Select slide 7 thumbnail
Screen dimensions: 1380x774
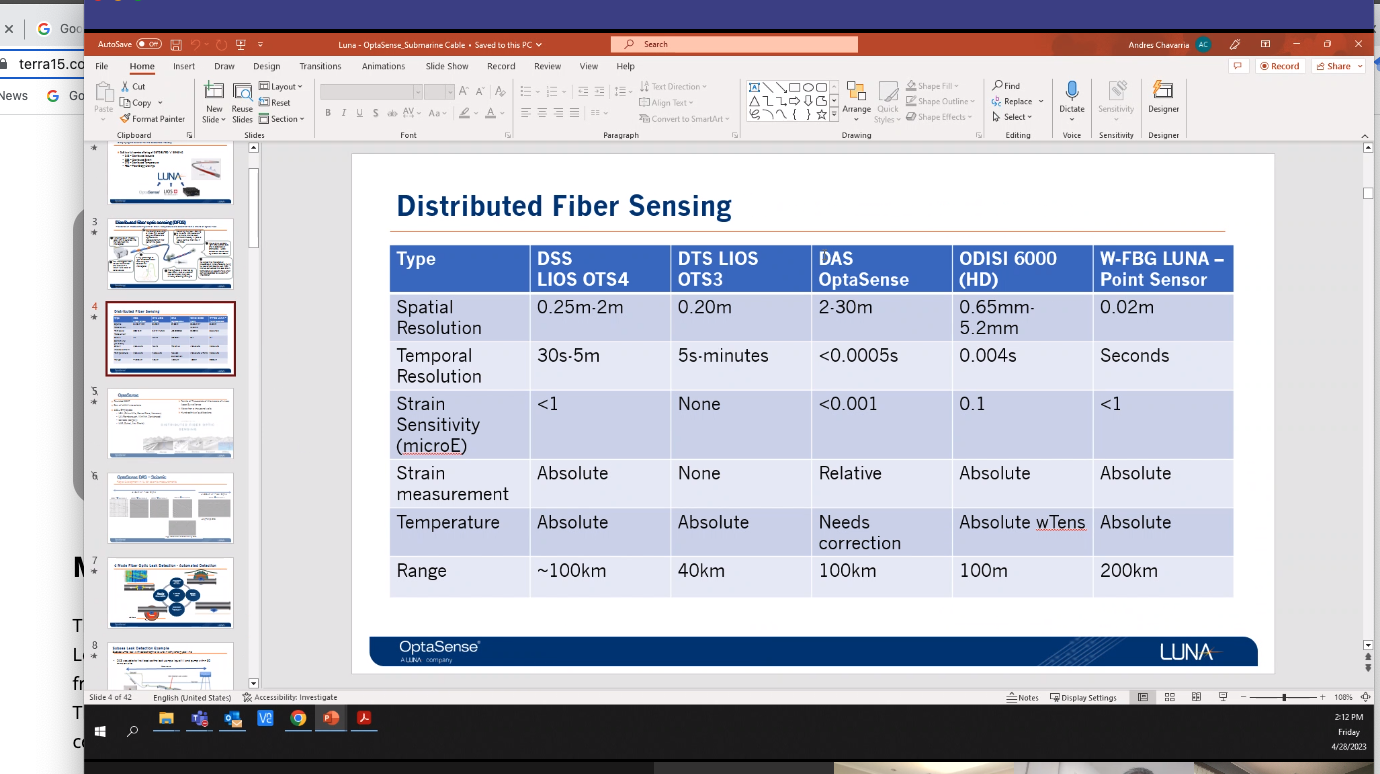(170, 593)
